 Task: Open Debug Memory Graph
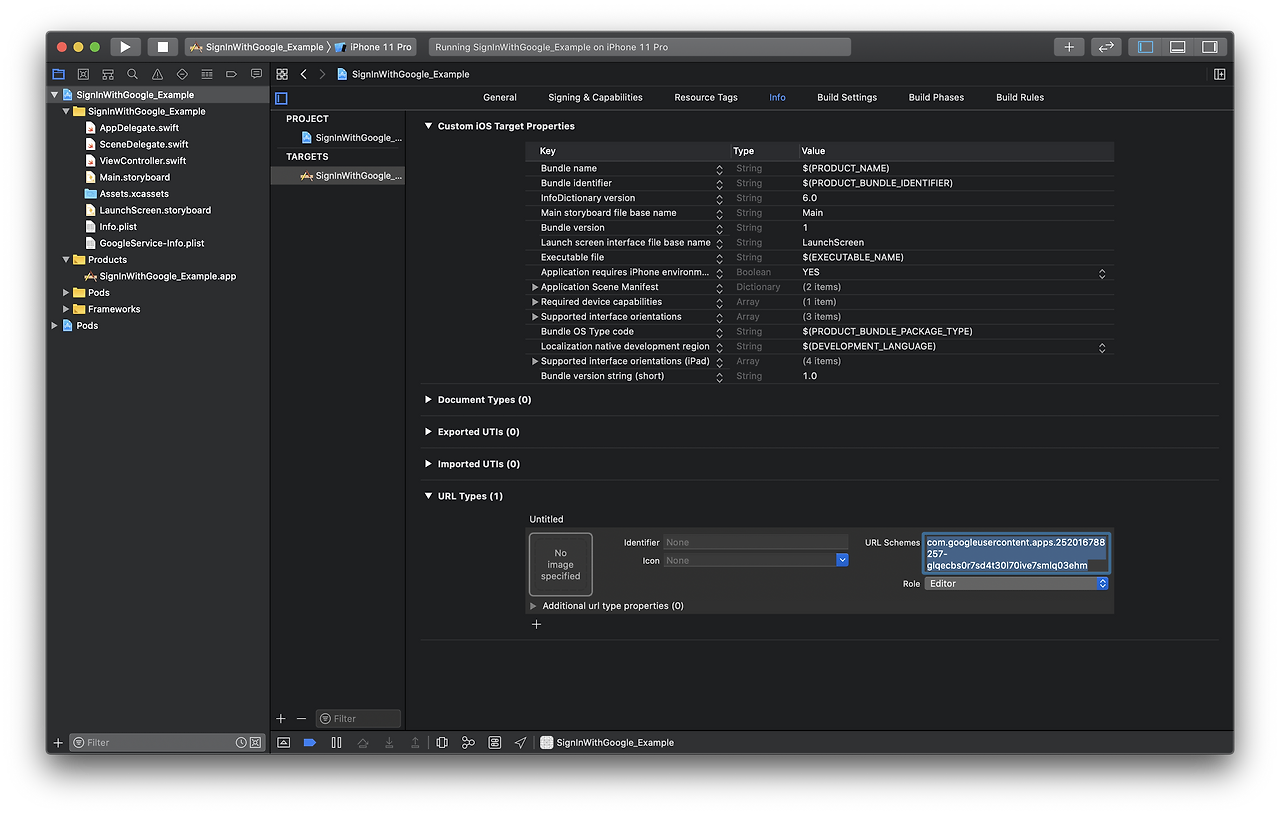tap(468, 742)
